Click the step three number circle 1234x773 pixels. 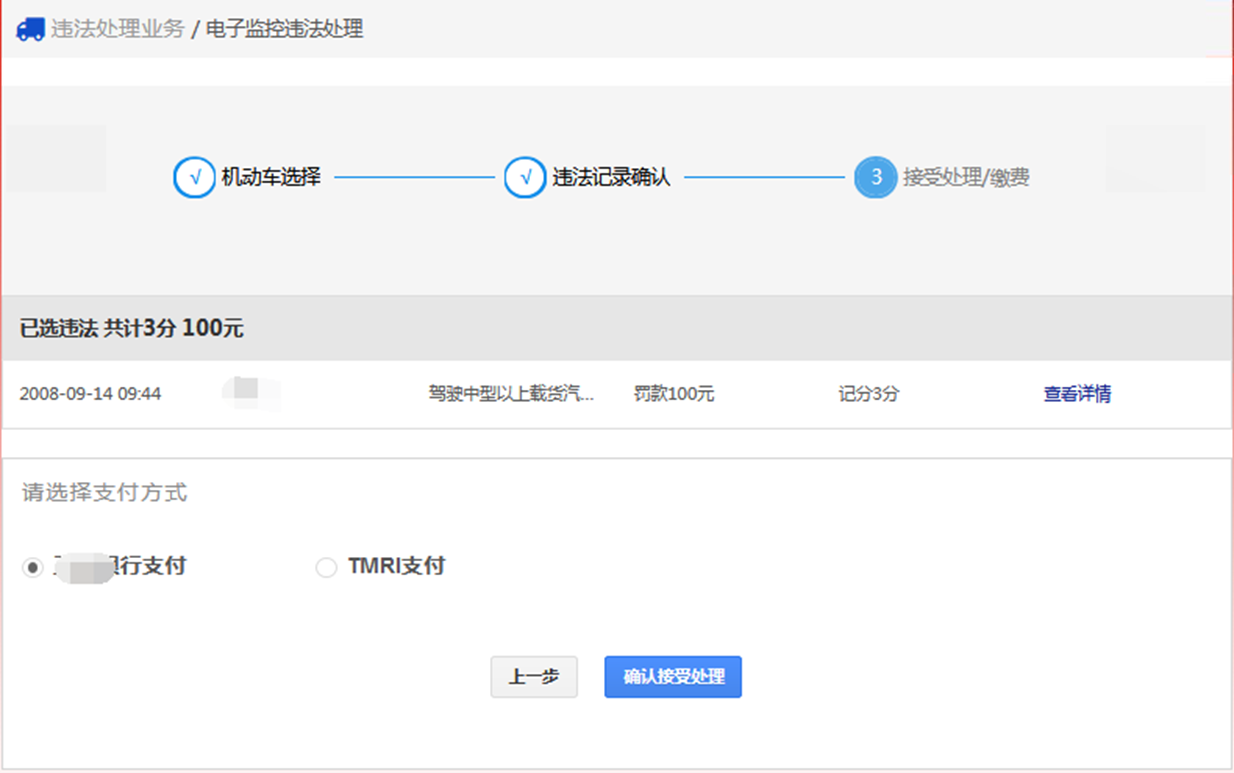click(x=876, y=178)
